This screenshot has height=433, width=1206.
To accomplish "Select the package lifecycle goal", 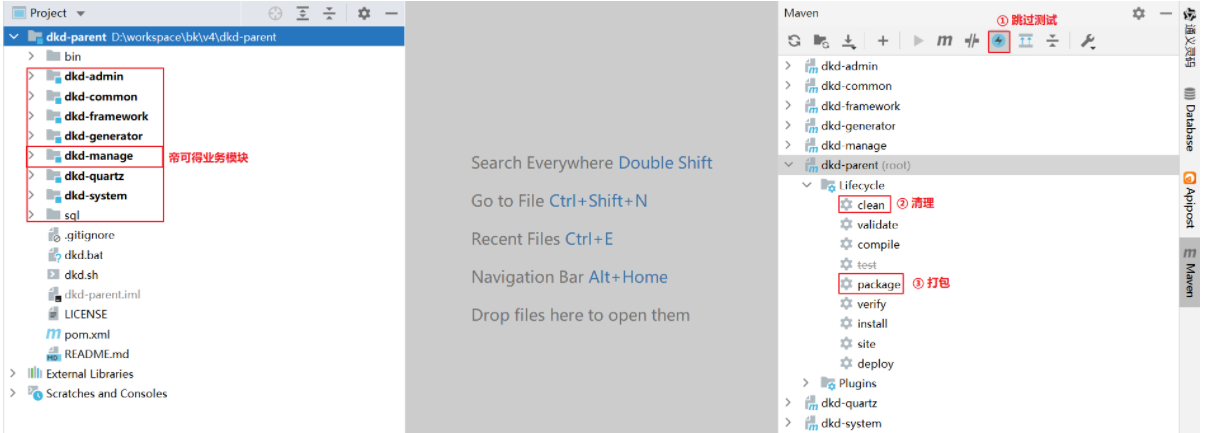I will pyautogui.click(x=878, y=284).
